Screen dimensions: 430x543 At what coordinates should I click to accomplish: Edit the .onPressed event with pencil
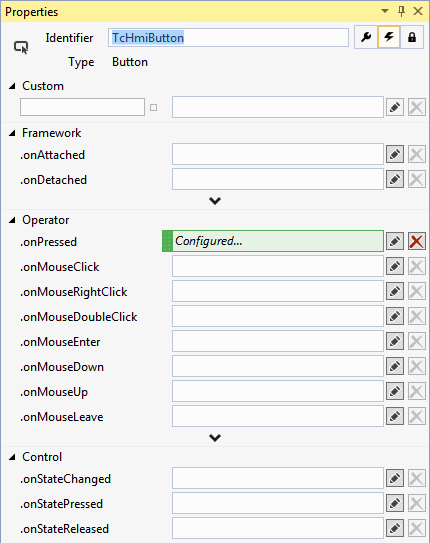pos(395,241)
